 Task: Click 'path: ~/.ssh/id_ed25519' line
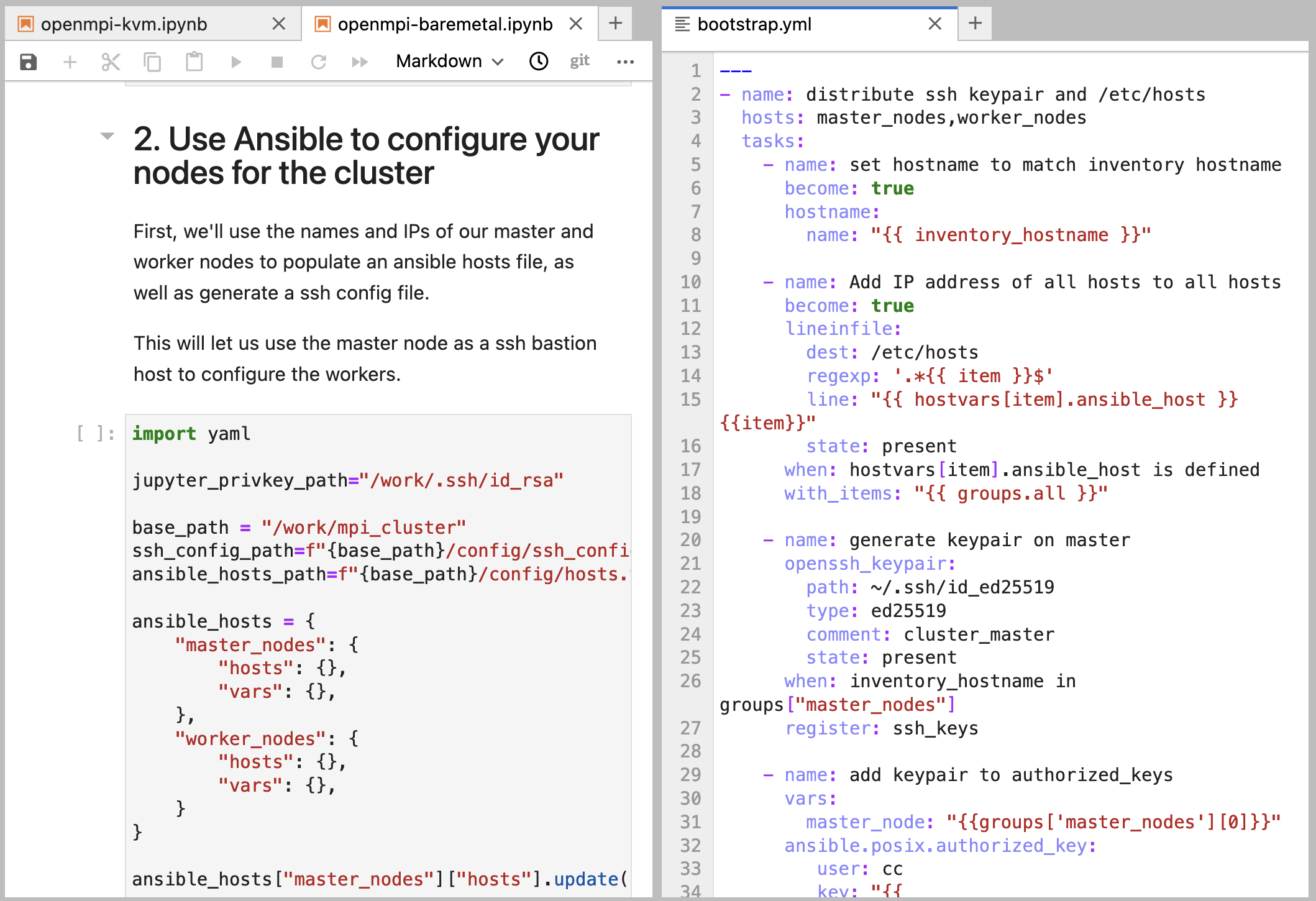pos(930,587)
